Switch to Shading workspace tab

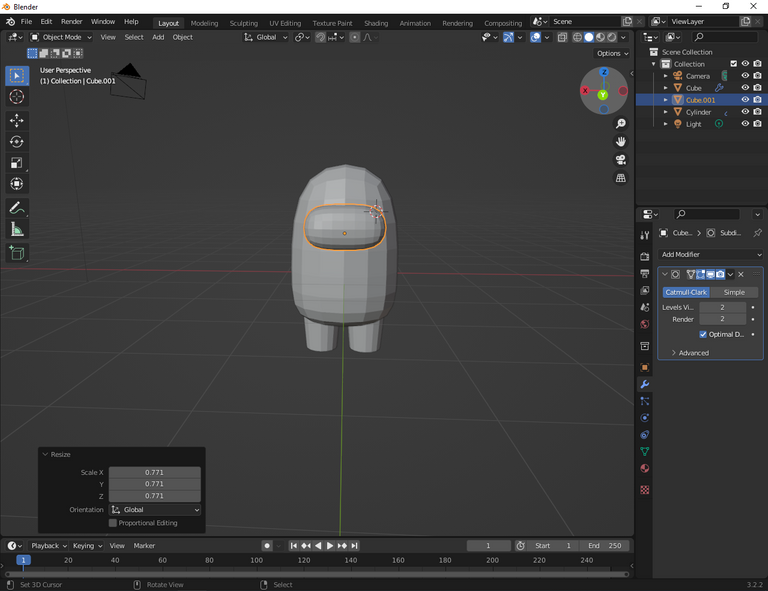376,23
